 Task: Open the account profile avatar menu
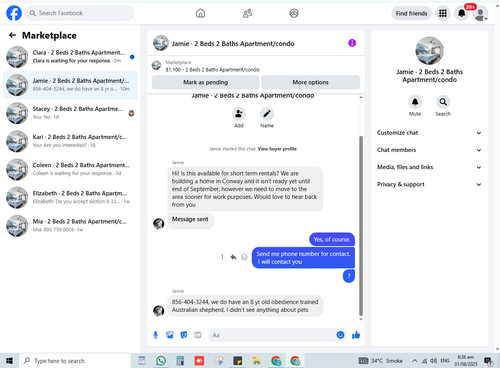[480, 14]
